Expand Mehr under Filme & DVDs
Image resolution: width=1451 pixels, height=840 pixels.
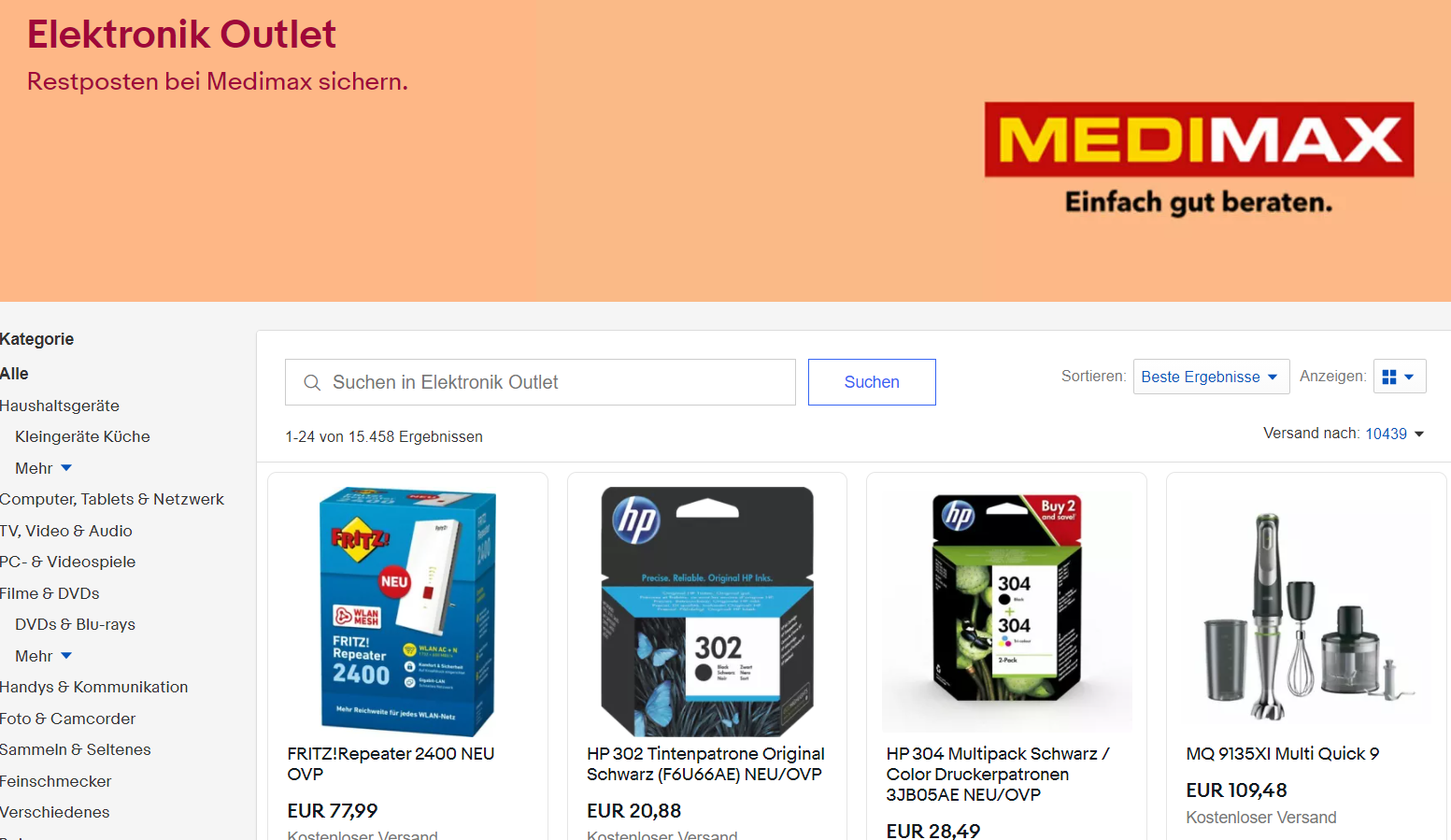point(43,656)
